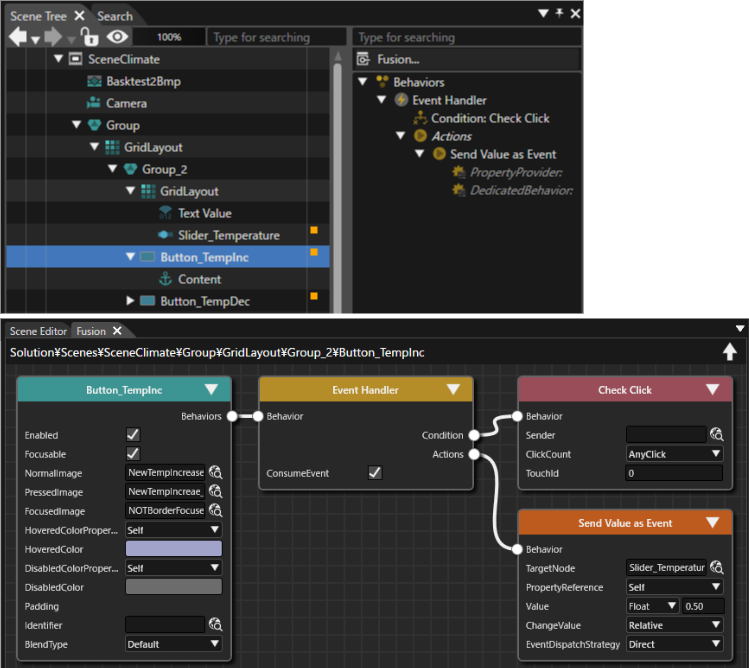This screenshot has width=749, height=668.
Task: Click the forward navigation arrow in Scene Tree
Action: [x=53, y=37]
